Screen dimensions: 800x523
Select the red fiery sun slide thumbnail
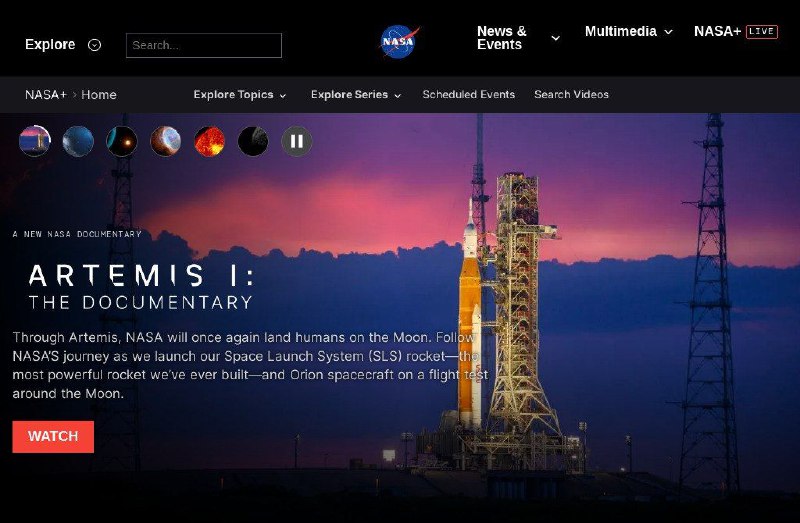click(209, 141)
